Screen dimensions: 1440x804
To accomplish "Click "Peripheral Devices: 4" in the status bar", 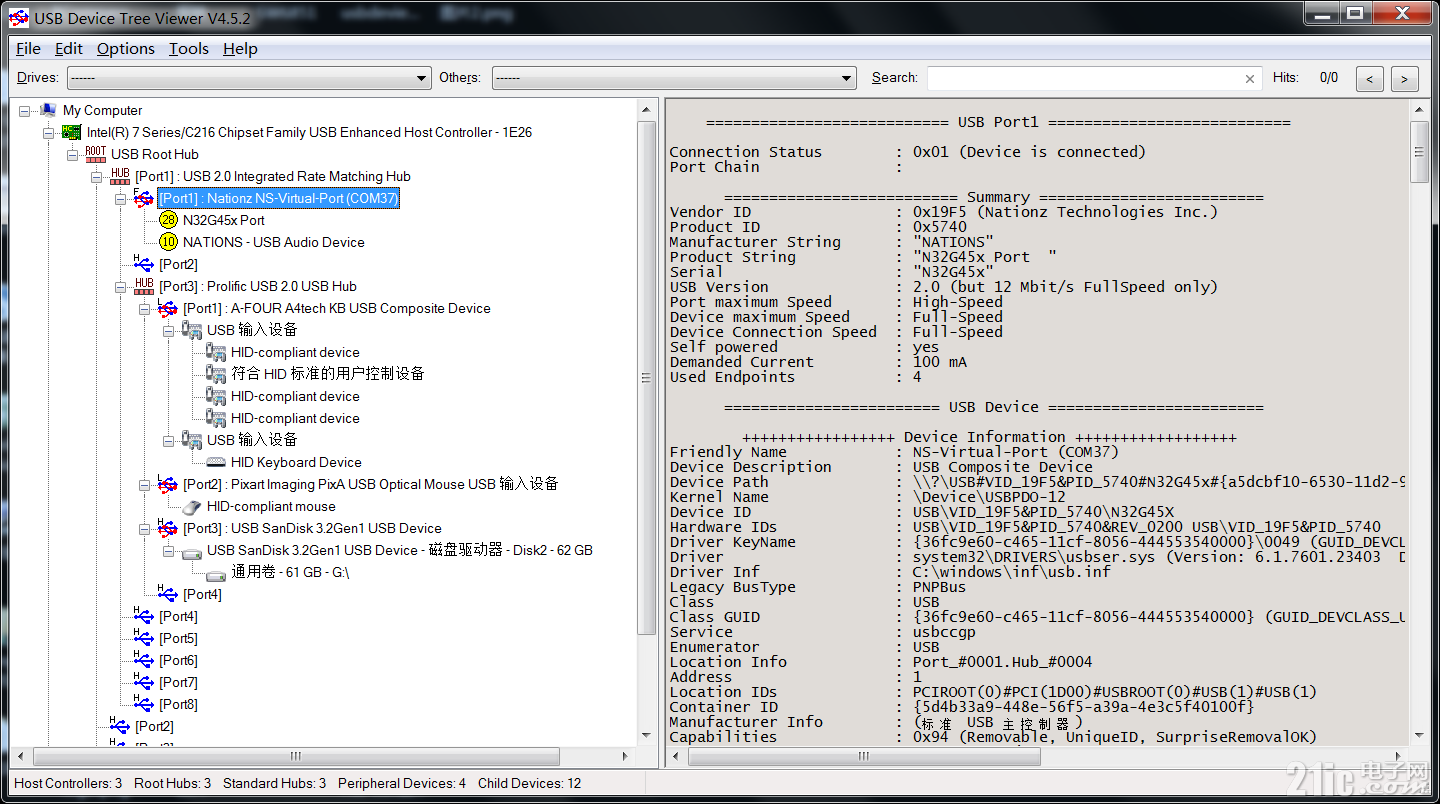I will 402,783.
